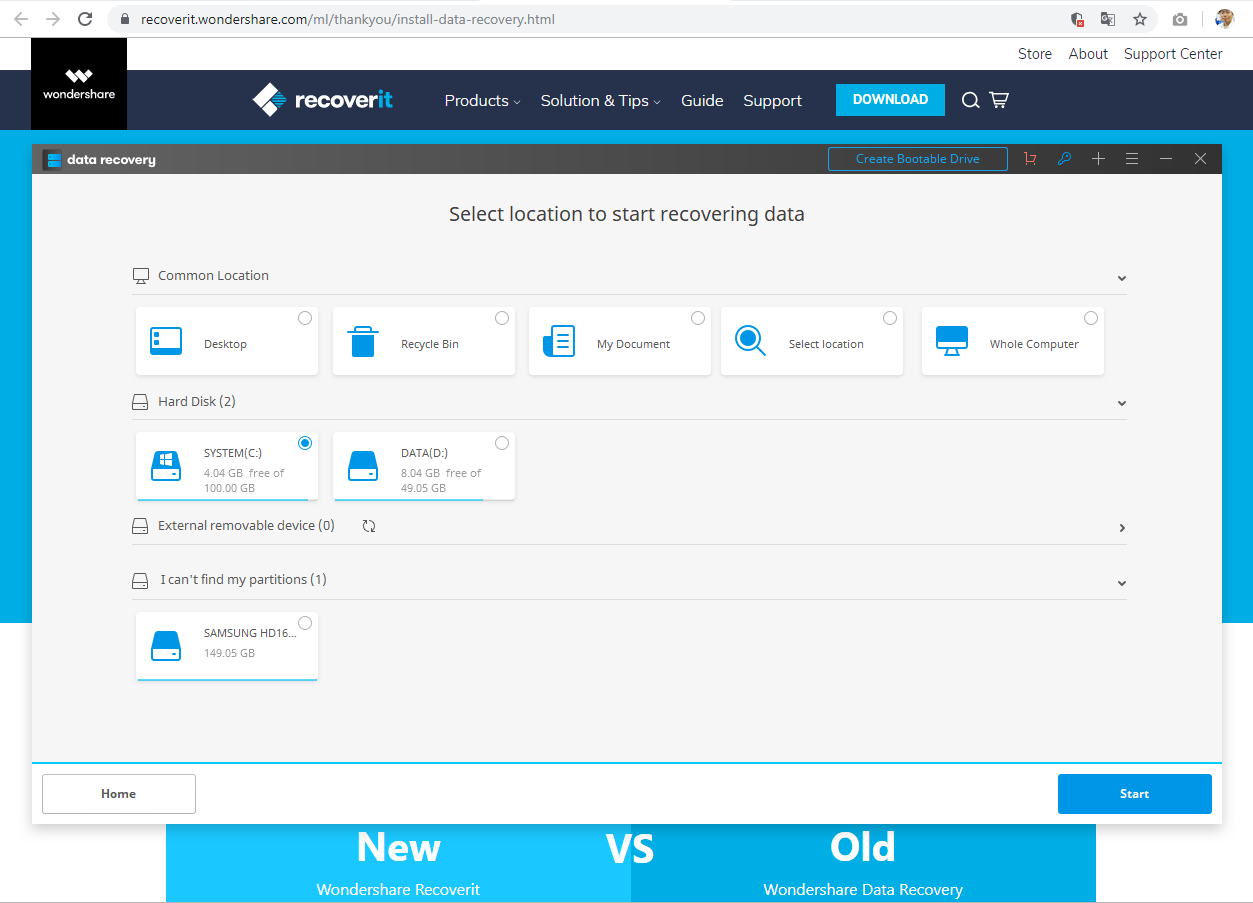This screenshot has width=1253, height=903.
Task: Open the Products dropdown menu
Action: pos(482,100)
